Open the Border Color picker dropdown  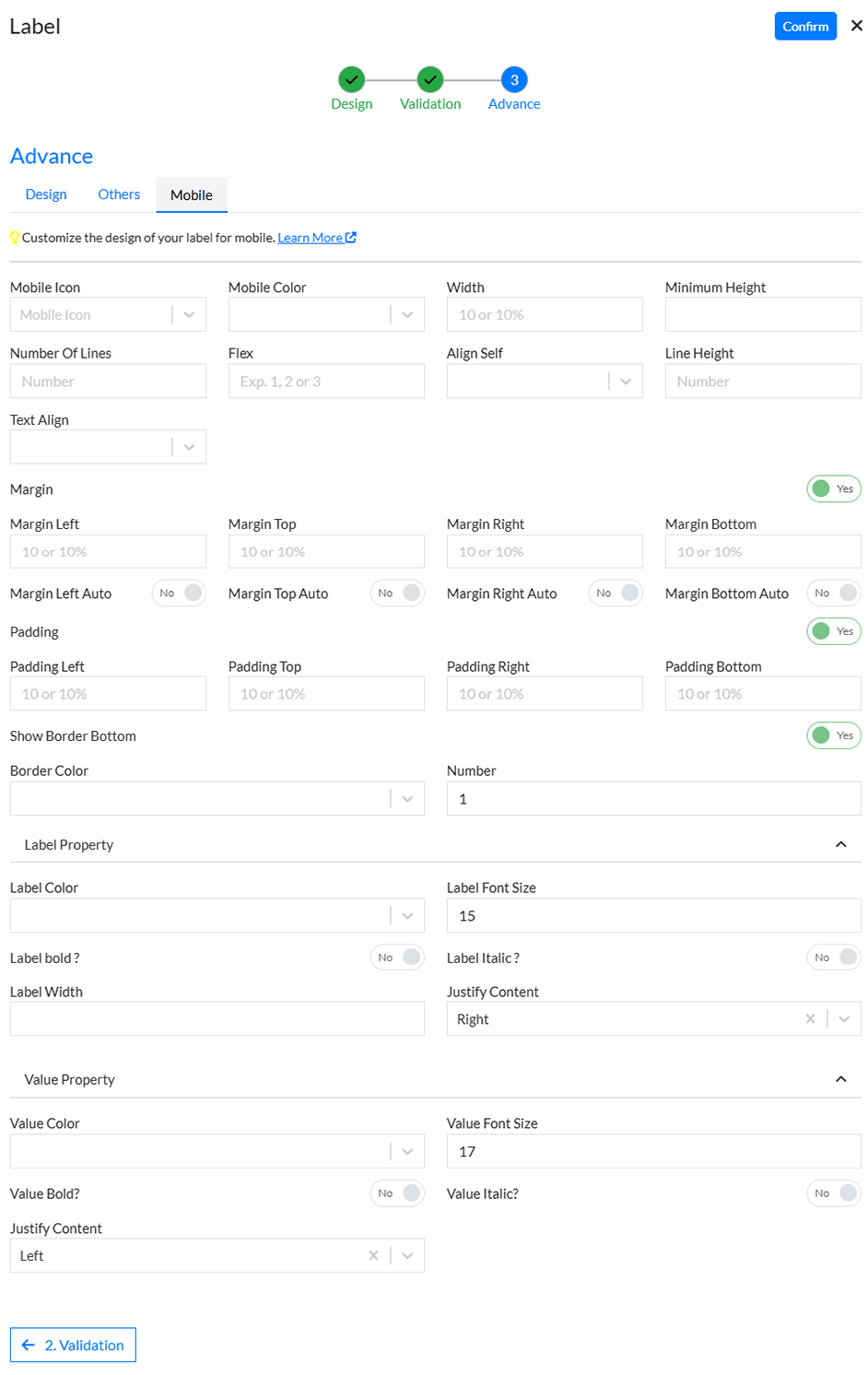(x=407, y=799)
